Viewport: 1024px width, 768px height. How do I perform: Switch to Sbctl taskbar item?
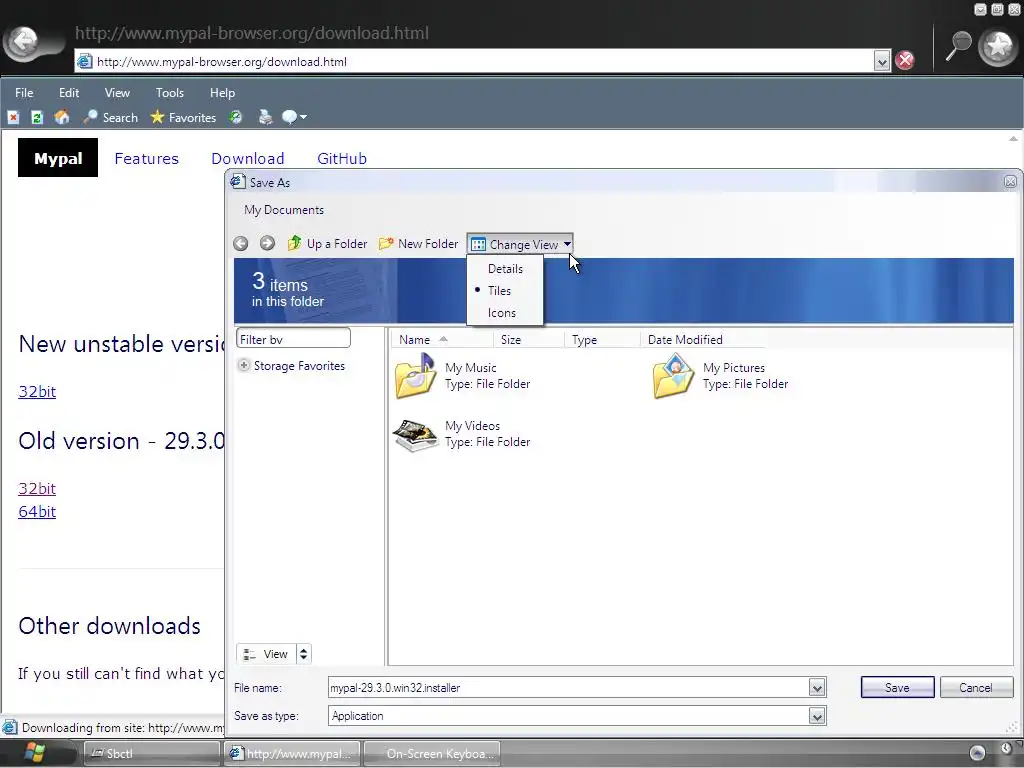point(152,754)
